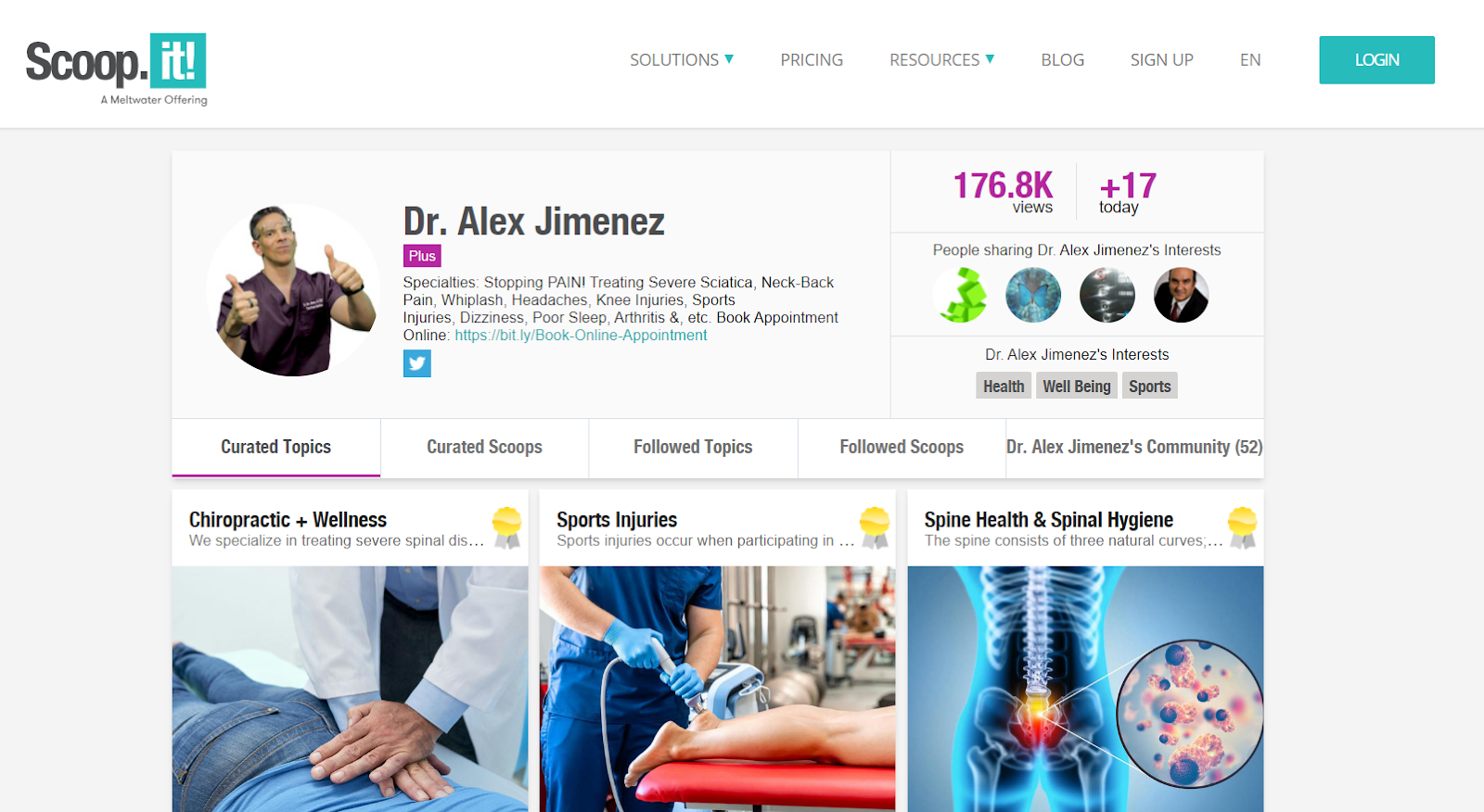
Task: Open the Book-Online-Appointment bit.ly link
Action: click(x=581, y=336)
